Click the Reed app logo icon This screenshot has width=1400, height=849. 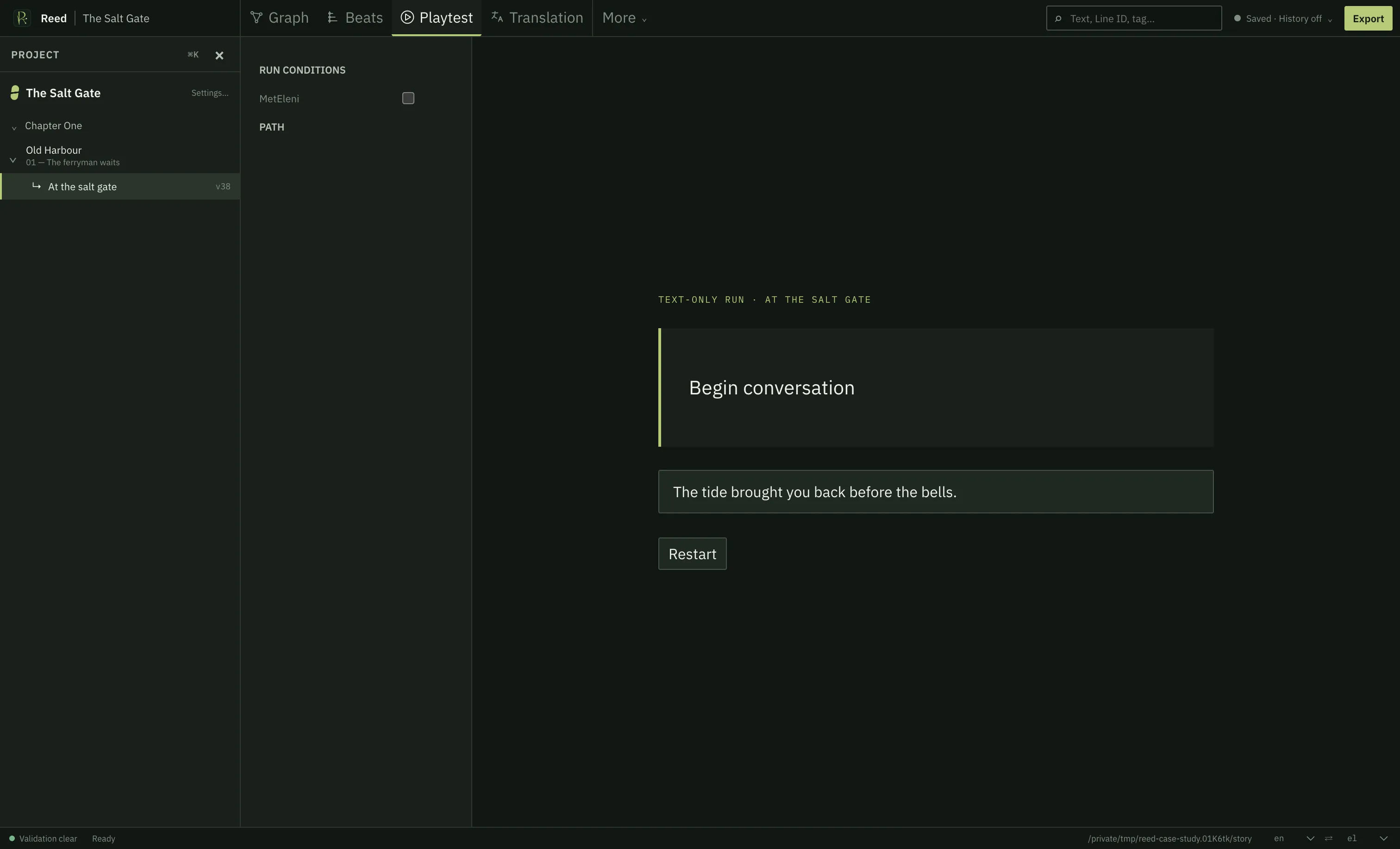[22, 18]
